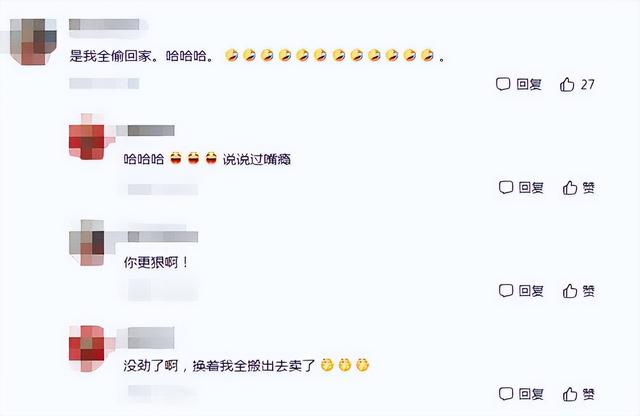Click '赞' label on '没劲了啊' comment
Viewport: 640px width, 416px height.
click(588, 394)
